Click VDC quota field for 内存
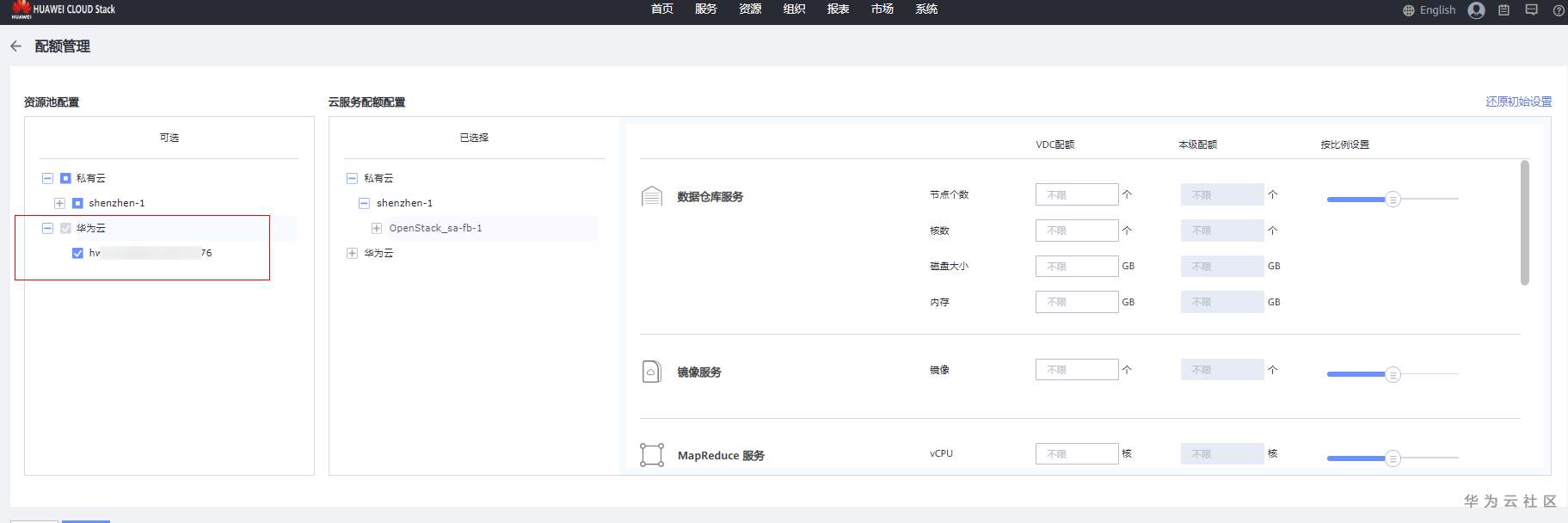 [x=1077, y=302]
